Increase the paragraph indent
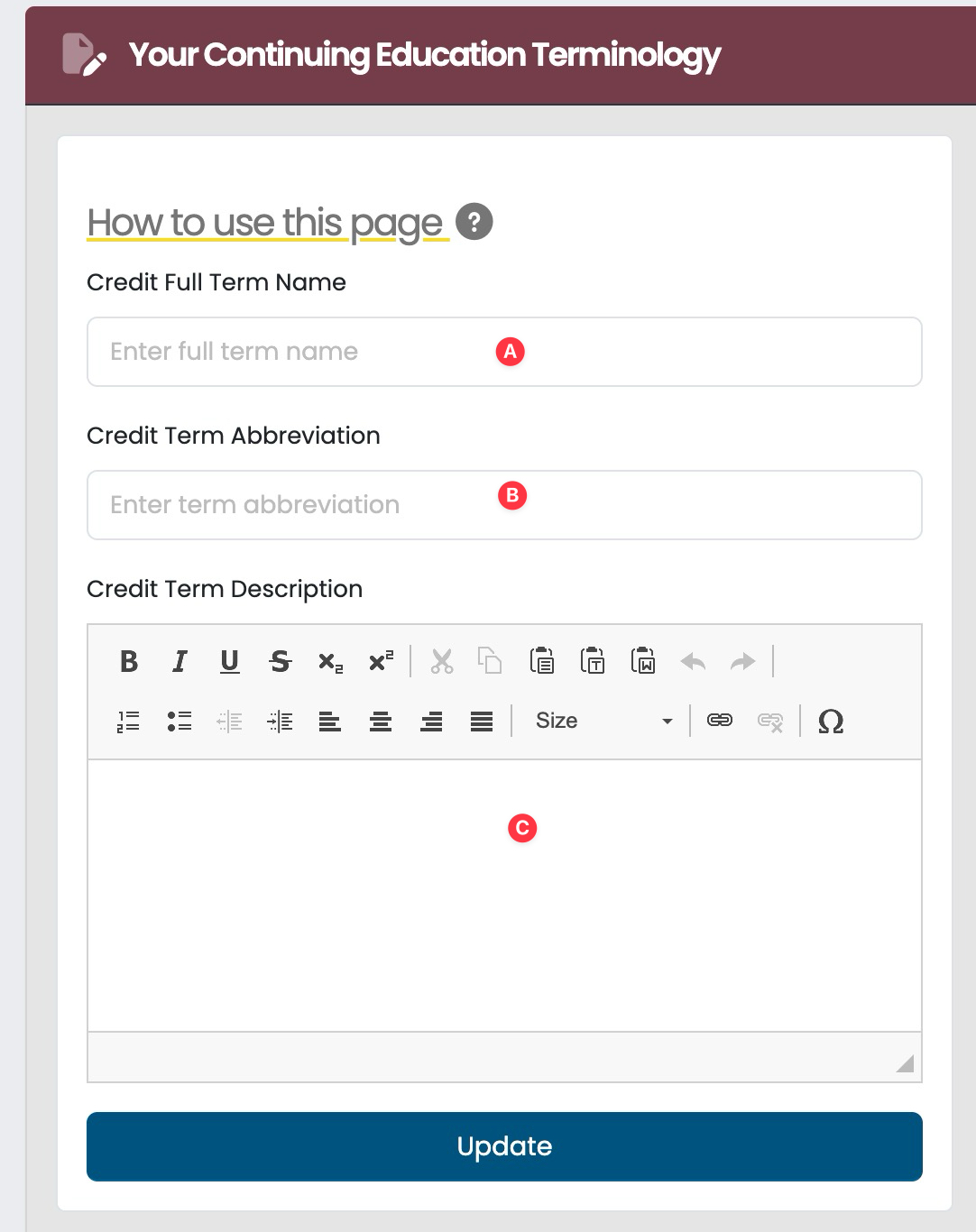 coord(281,721)
